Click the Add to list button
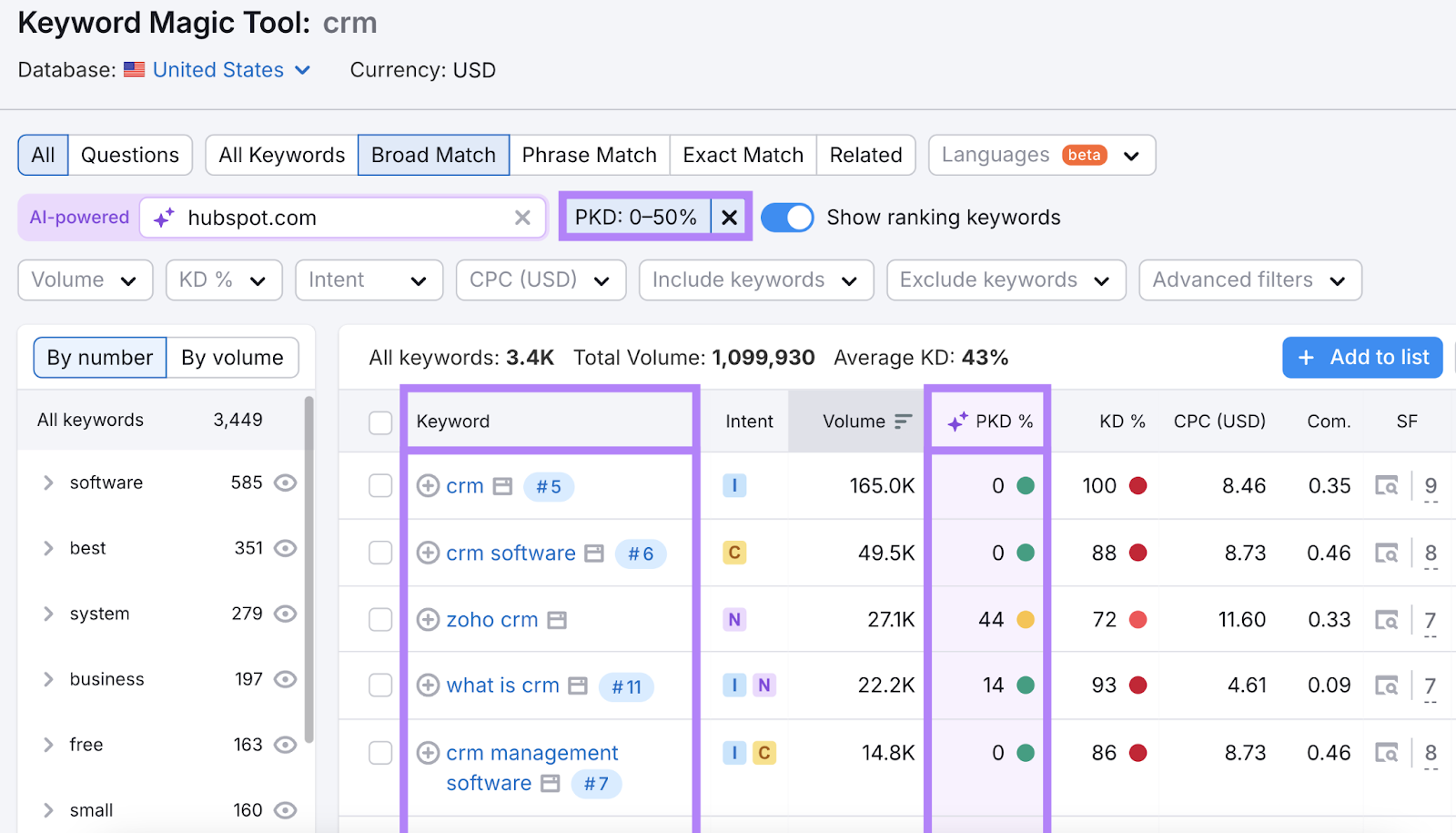 coord(1361,357)
